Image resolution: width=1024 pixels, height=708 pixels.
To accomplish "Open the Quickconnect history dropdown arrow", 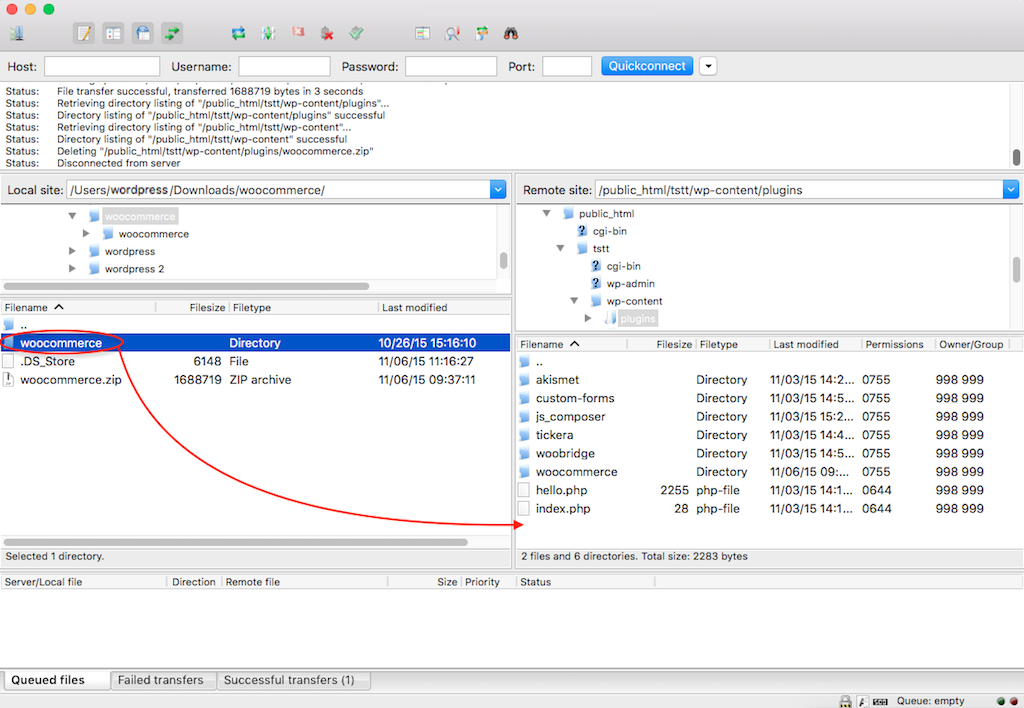I will (708, 66).
